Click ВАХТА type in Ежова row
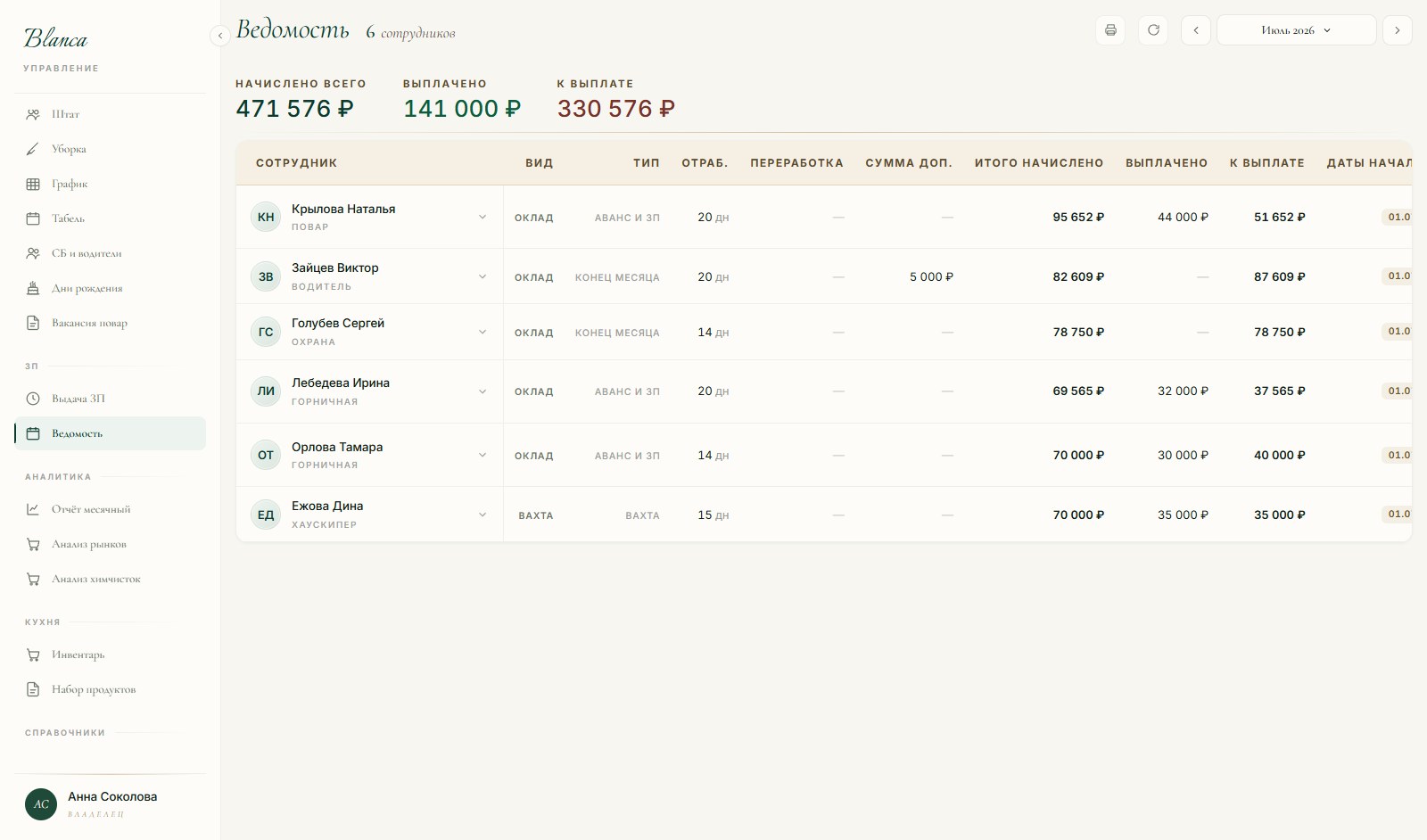1427x840 pixels. (x=642, y=515)
